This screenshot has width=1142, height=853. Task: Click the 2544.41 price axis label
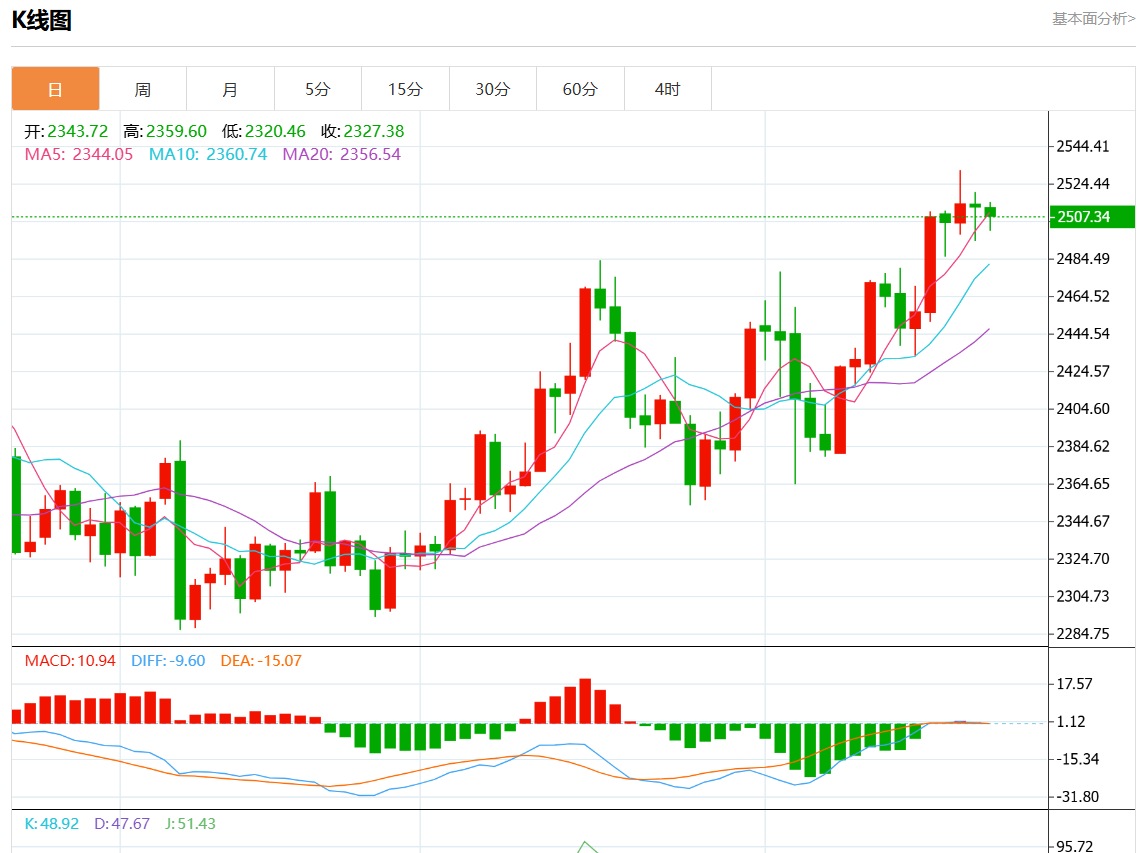[1083, 146]
